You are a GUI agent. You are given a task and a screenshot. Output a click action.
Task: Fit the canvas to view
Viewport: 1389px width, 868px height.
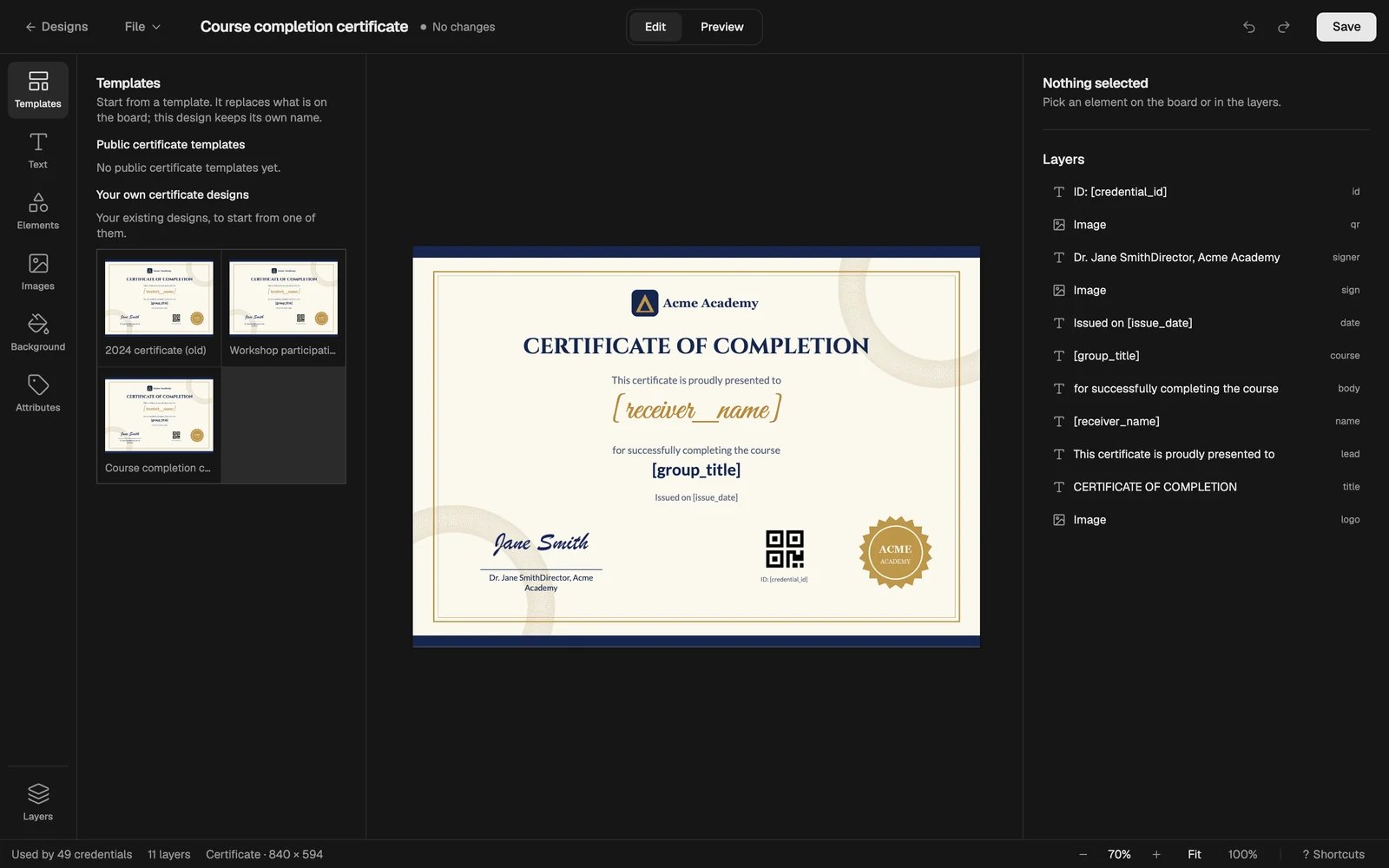(x=1195, y=854)
